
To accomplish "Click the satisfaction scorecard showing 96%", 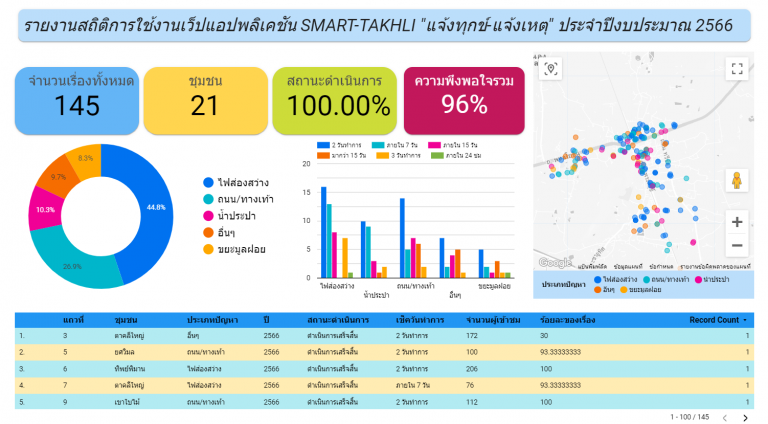I will pos(464,100).
